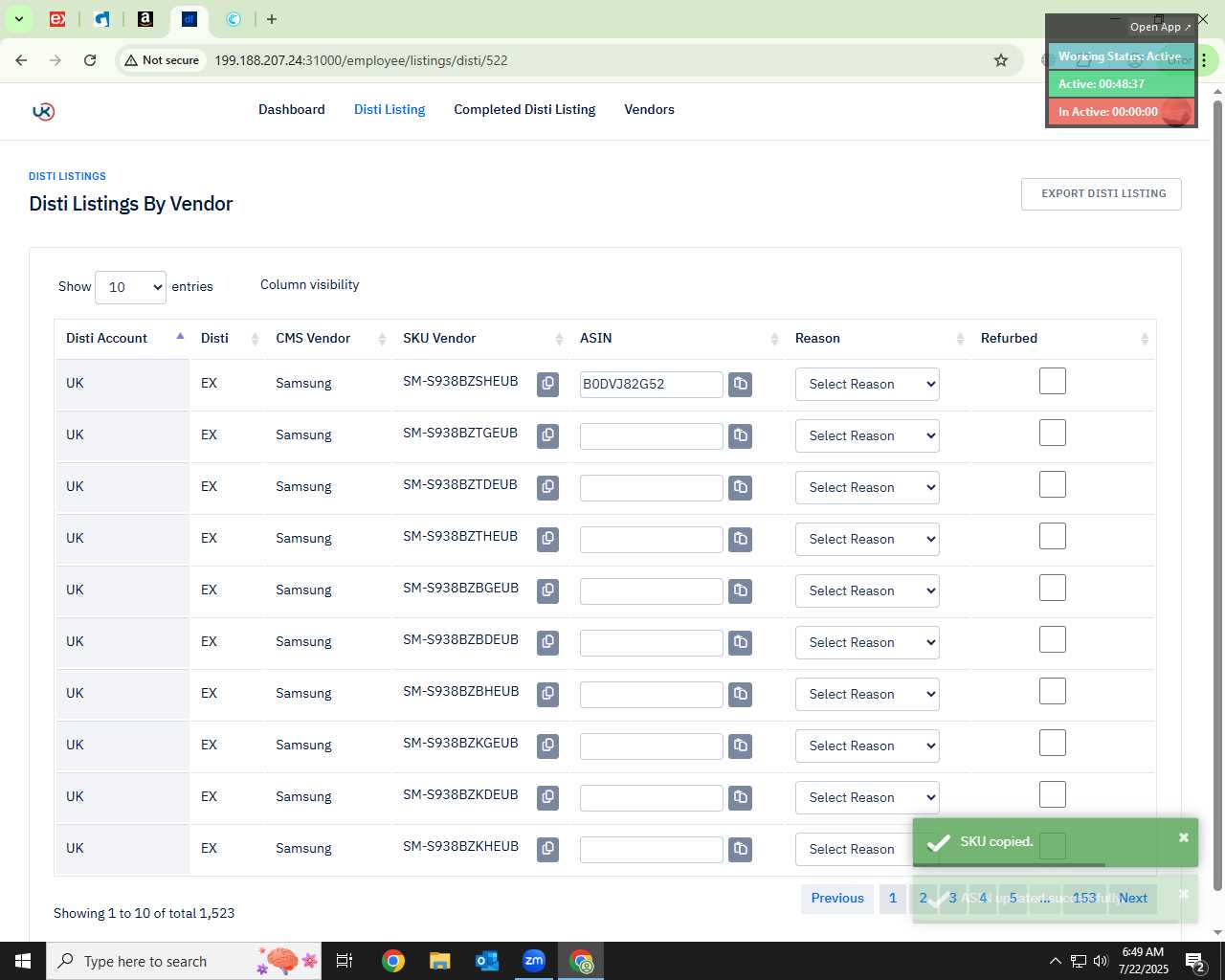Copy SKU for SM-S938BZBHEUB
The height and width of the screenshot is (980, 1225).
tap(547, 694)
